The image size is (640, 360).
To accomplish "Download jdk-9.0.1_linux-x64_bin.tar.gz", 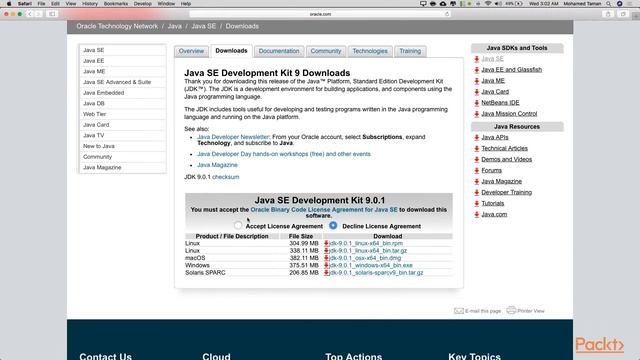I will click(x=368, y=251).
